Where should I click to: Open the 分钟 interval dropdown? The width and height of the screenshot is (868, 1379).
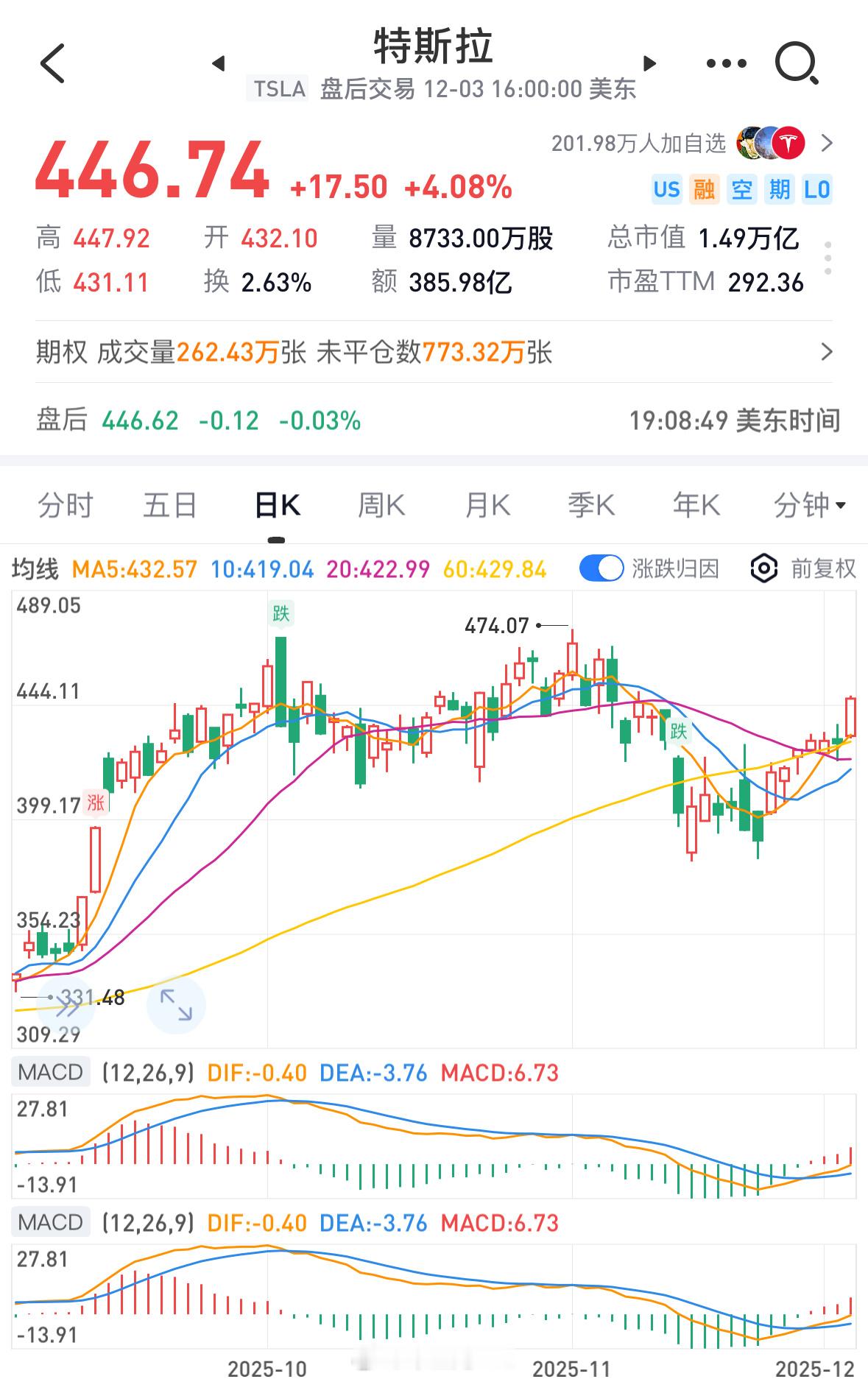(810, 506)
